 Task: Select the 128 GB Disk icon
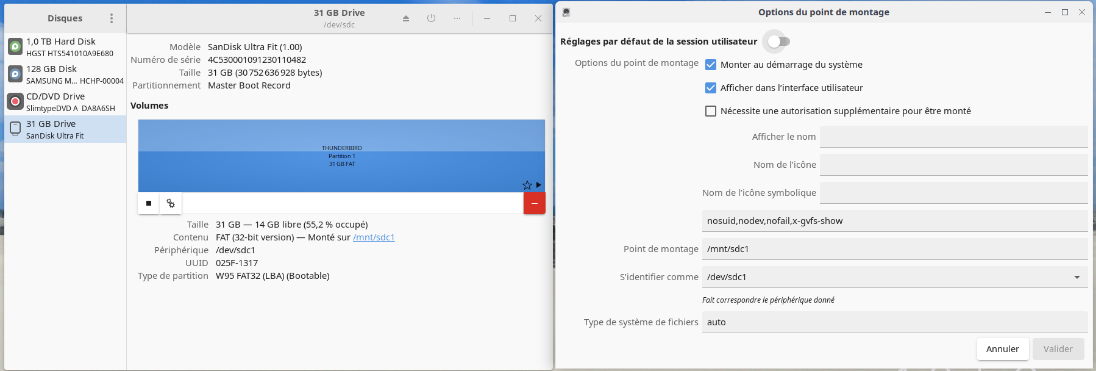pyautogui.click(x=15, y=74)
